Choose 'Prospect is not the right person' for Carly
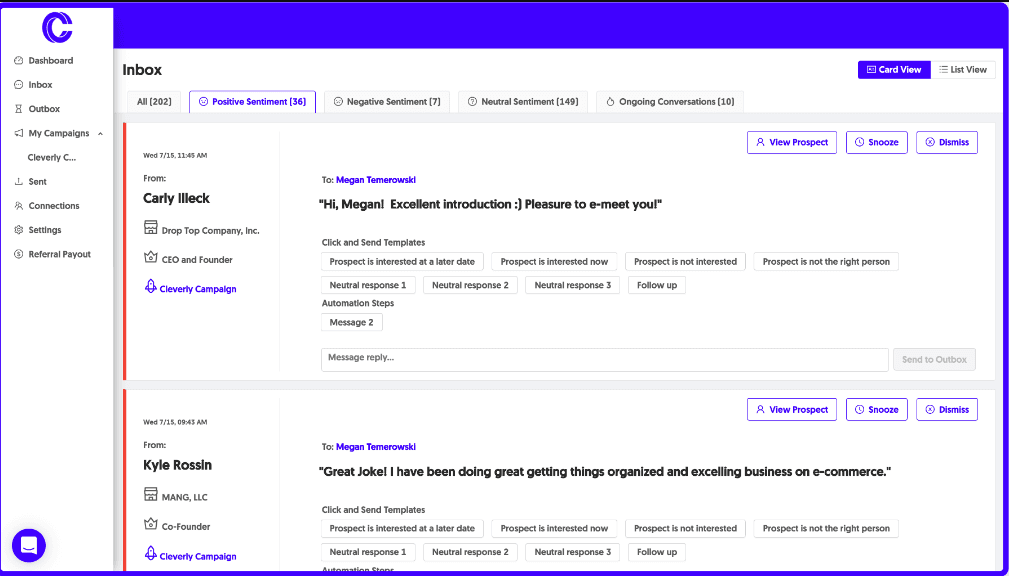This screenshot has height=576, width=1009. click(x=826, y=261)
